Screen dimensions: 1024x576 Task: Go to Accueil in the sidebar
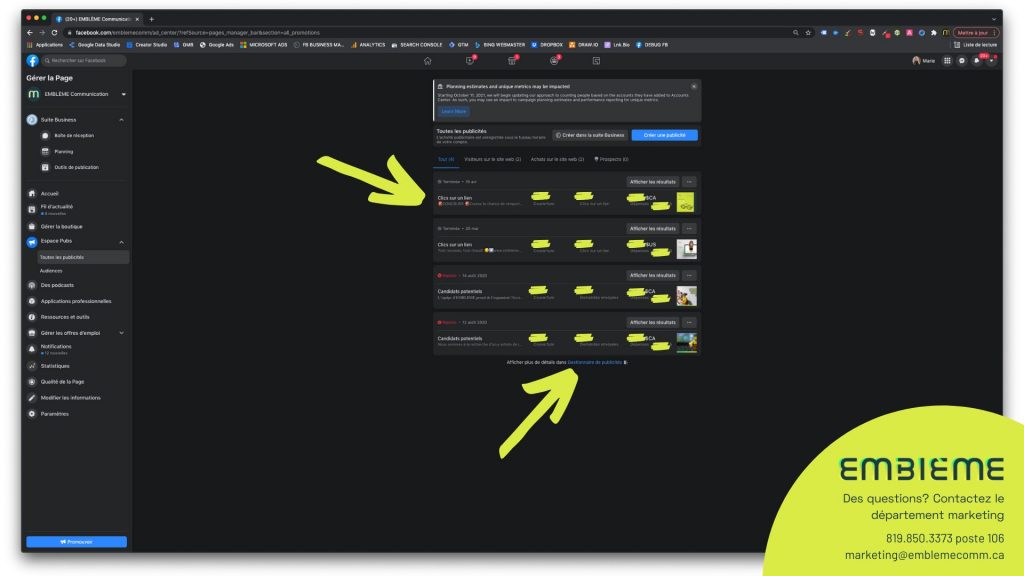49,193
